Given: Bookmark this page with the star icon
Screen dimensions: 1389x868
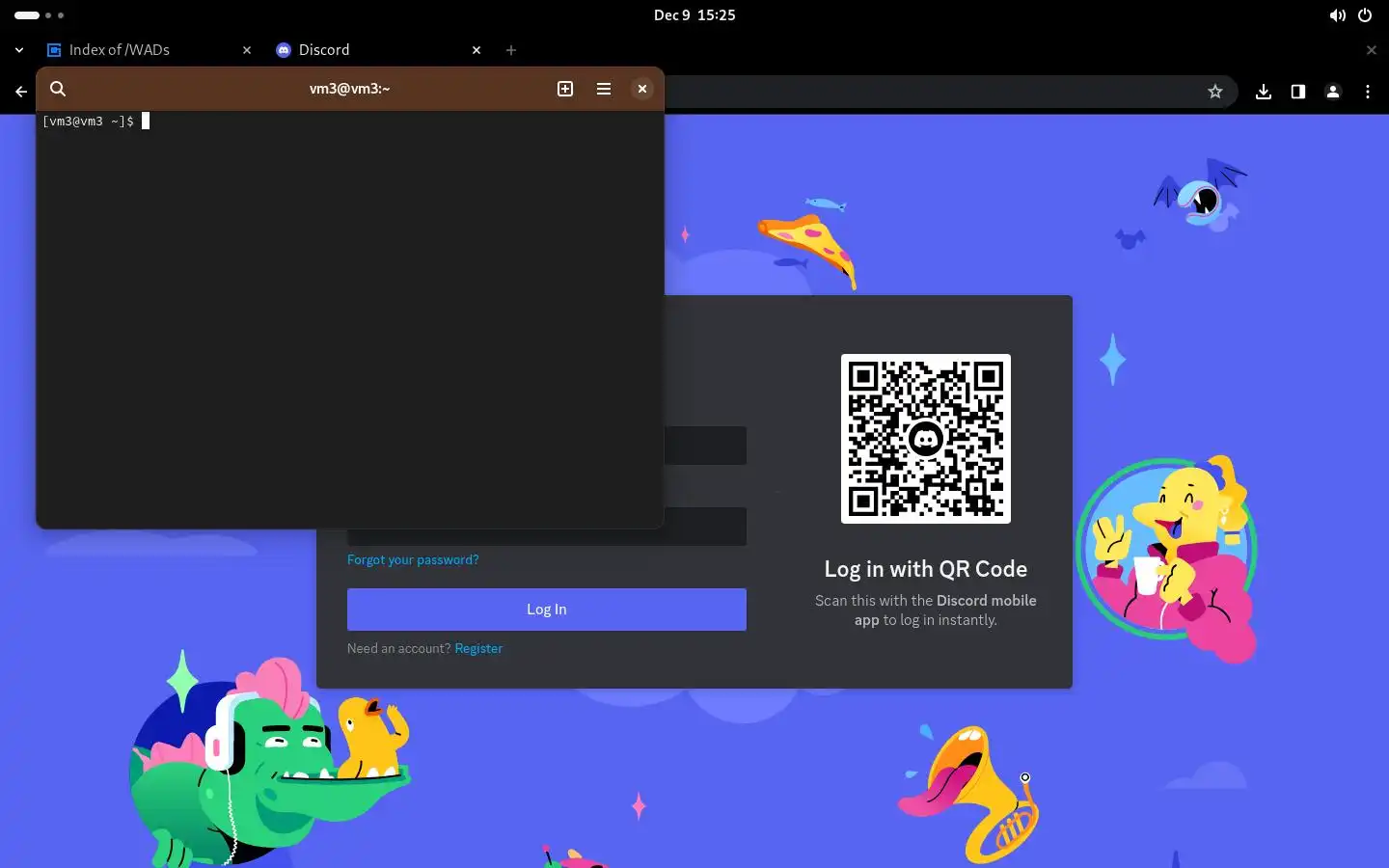Looking at the screenshot, I should tap(1215, 92).
